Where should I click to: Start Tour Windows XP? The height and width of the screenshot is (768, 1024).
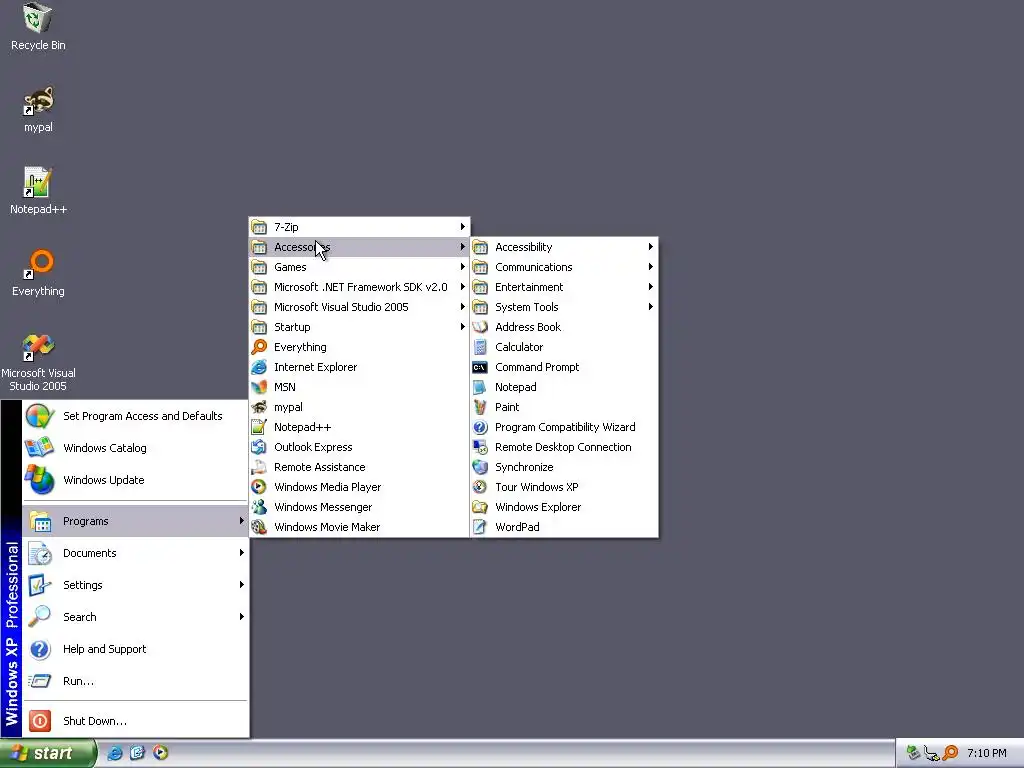[564, 487]
